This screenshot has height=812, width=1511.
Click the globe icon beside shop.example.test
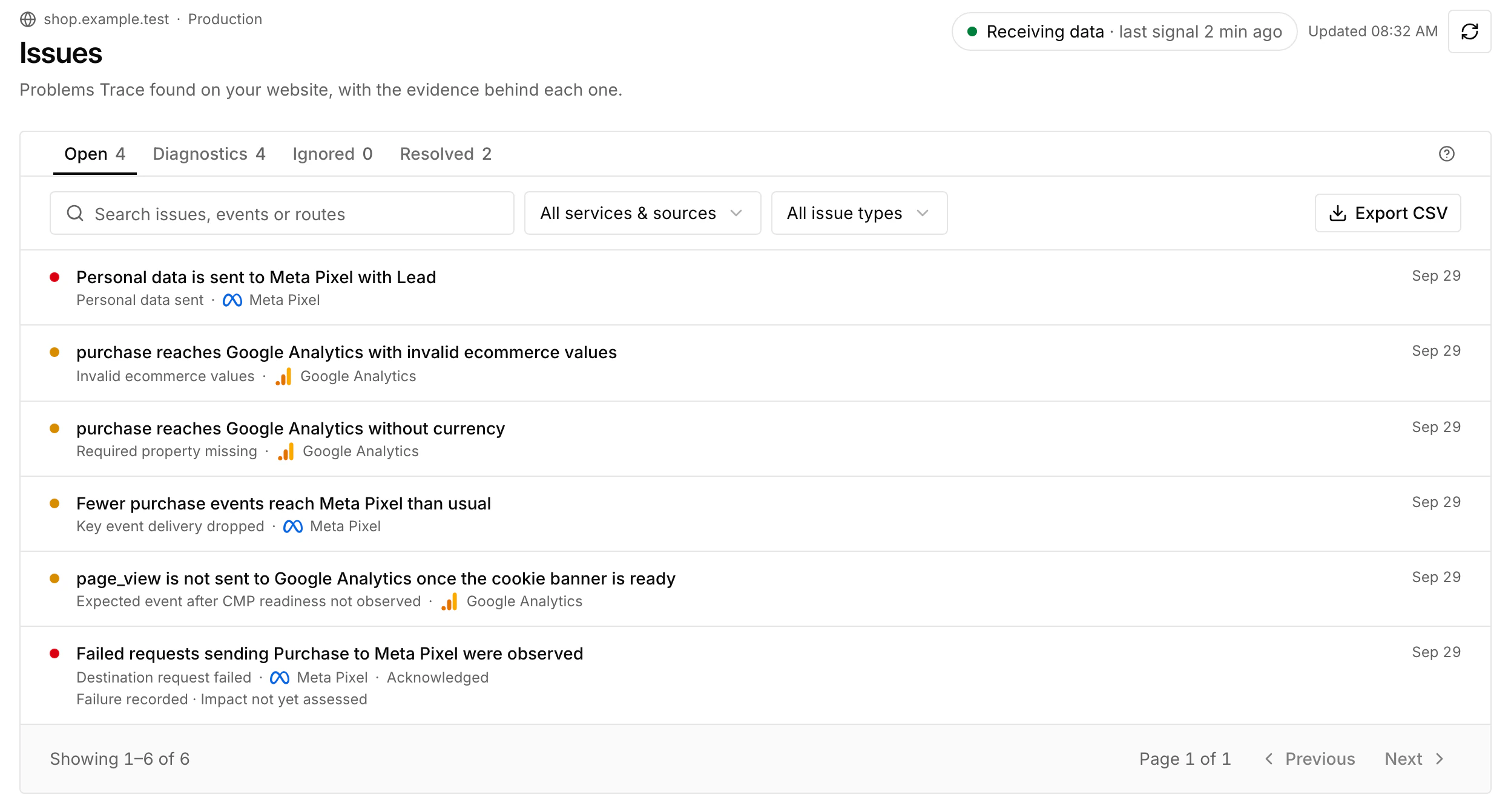(28, 19)
